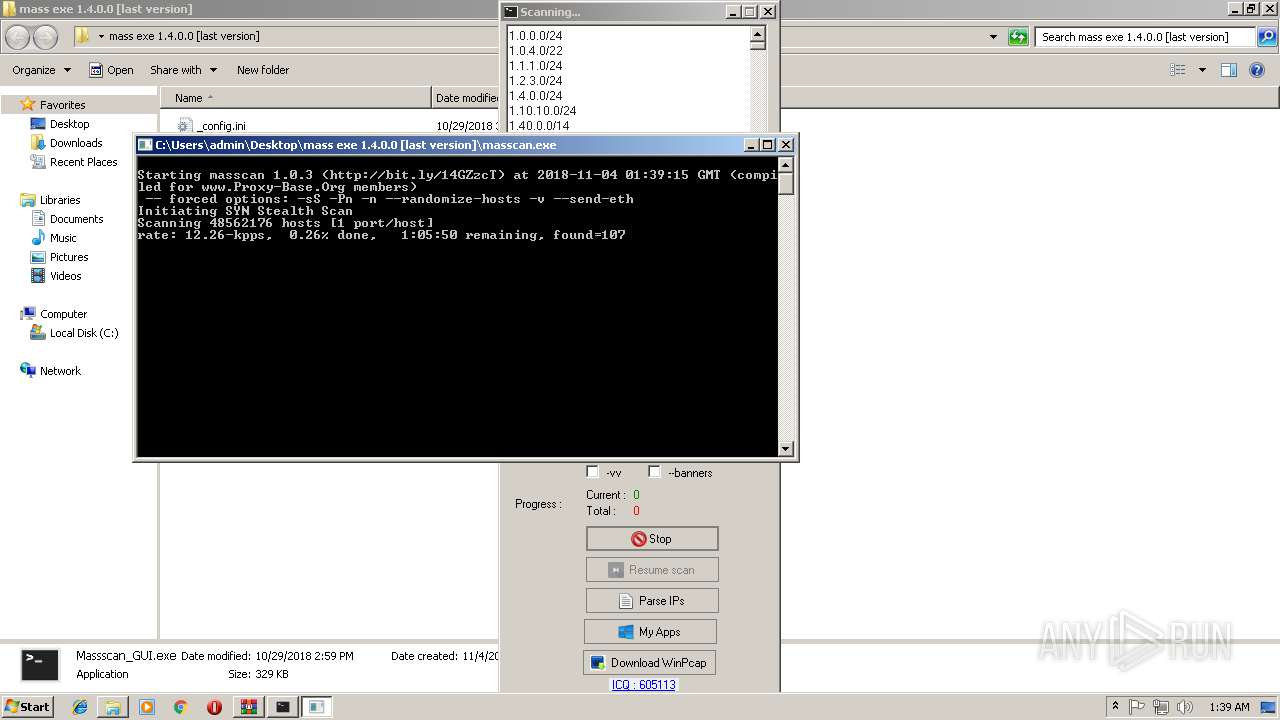
Task: Open Local Disk (C:)
Action: click(84, 333)
